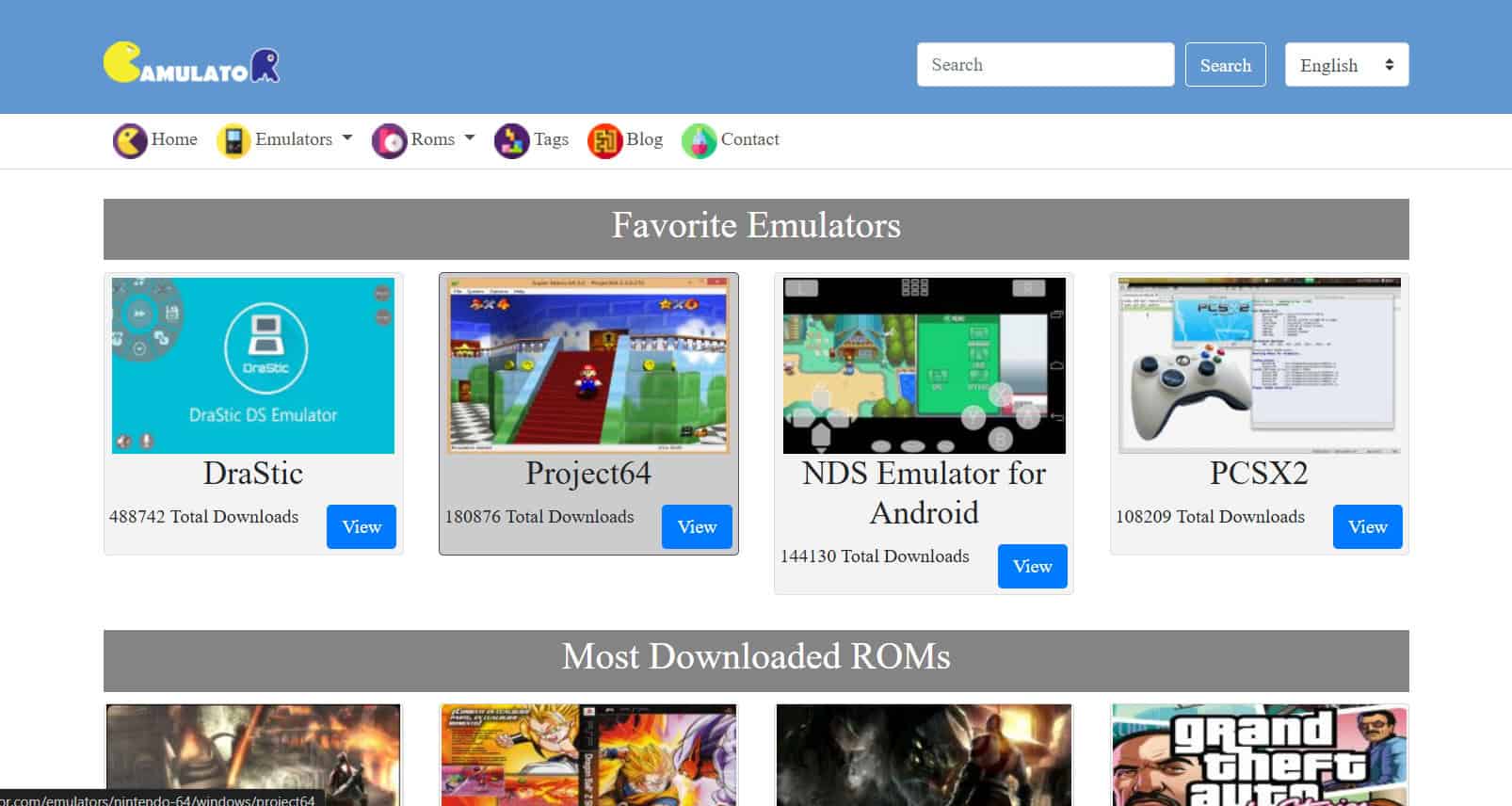Click the Tags Tetris blocks icon
Image resolution: width=1512 pixels, height=806 pixels.
[511, 140]
